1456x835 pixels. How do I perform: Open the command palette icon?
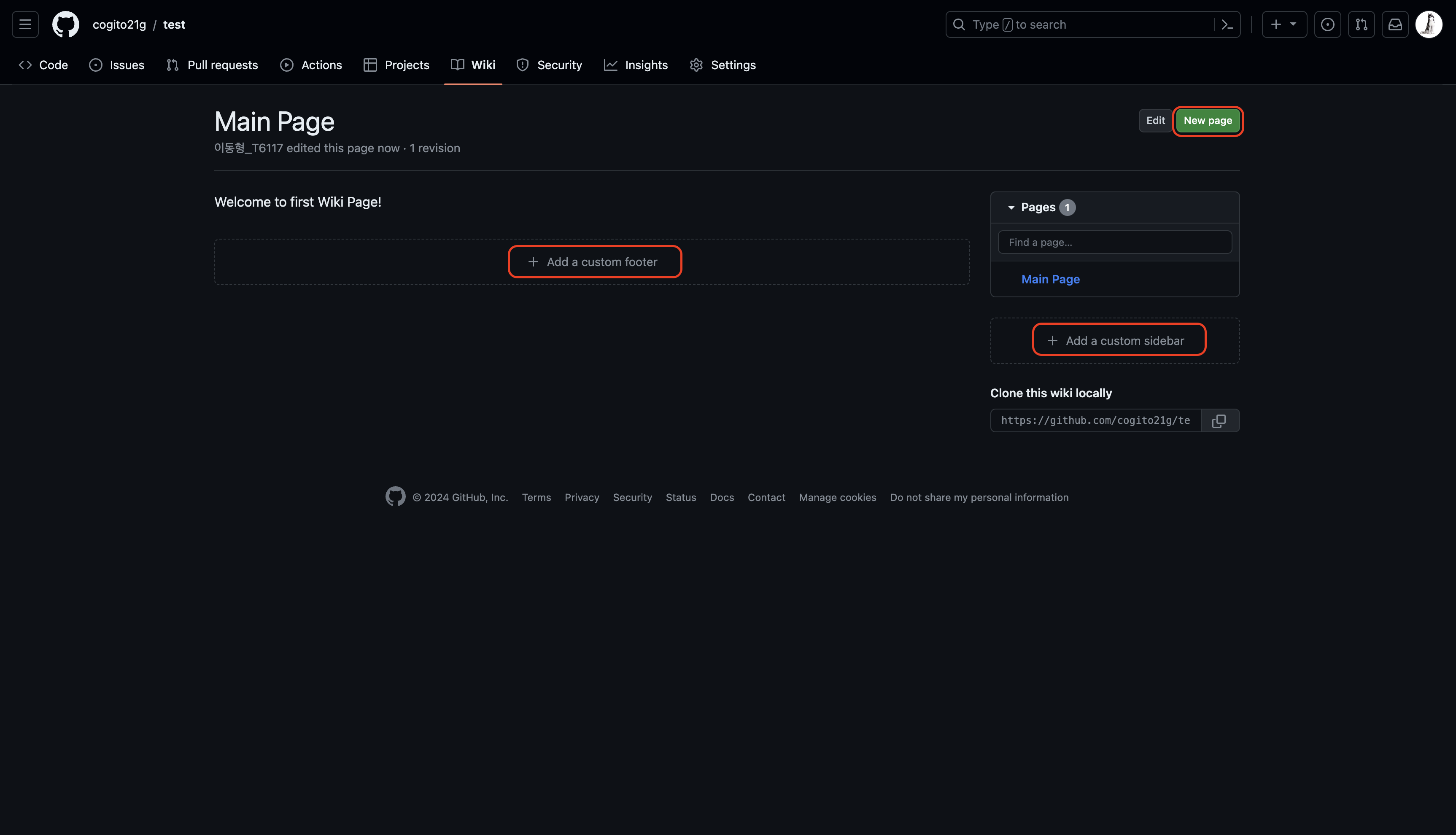tap(1227, 24)
